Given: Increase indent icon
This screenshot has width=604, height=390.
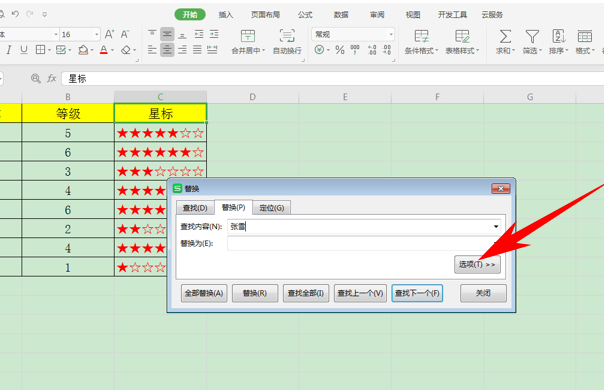Looking at the screenshot, I should (214, 34).
